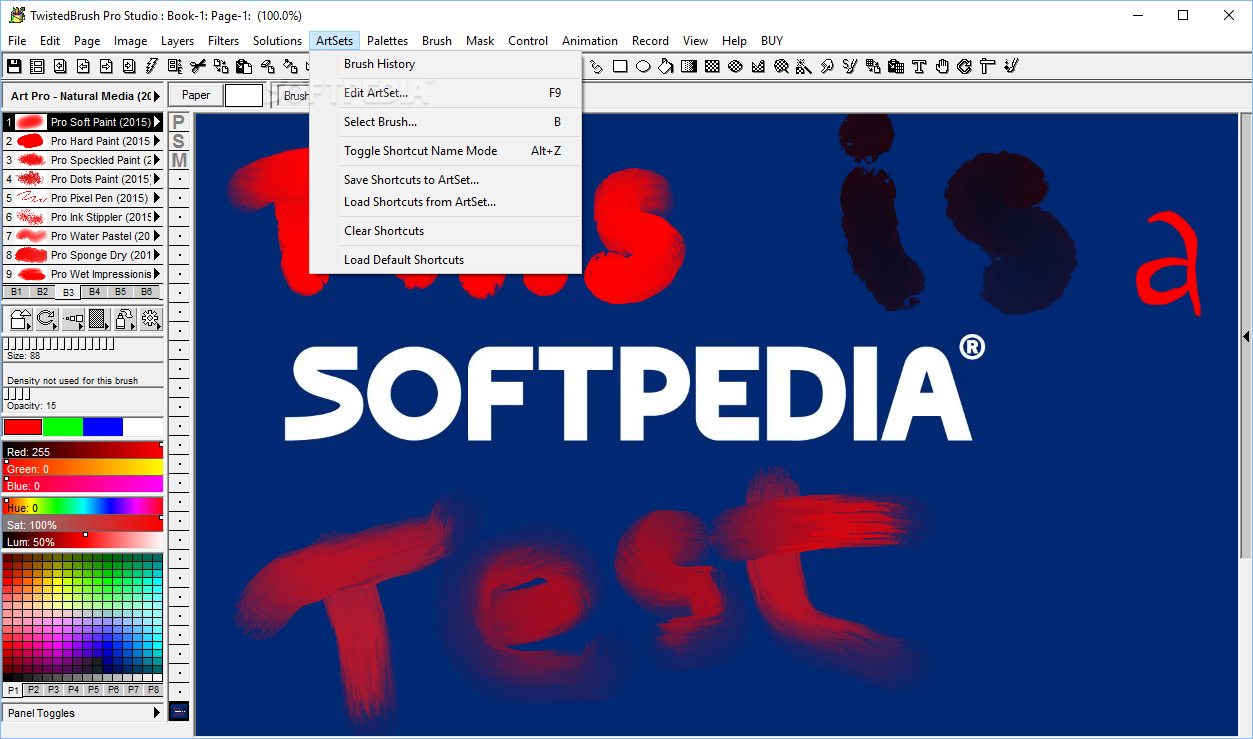
Task: Click the circular rotate arrow toolbar icon
Action: click(965, 66)
